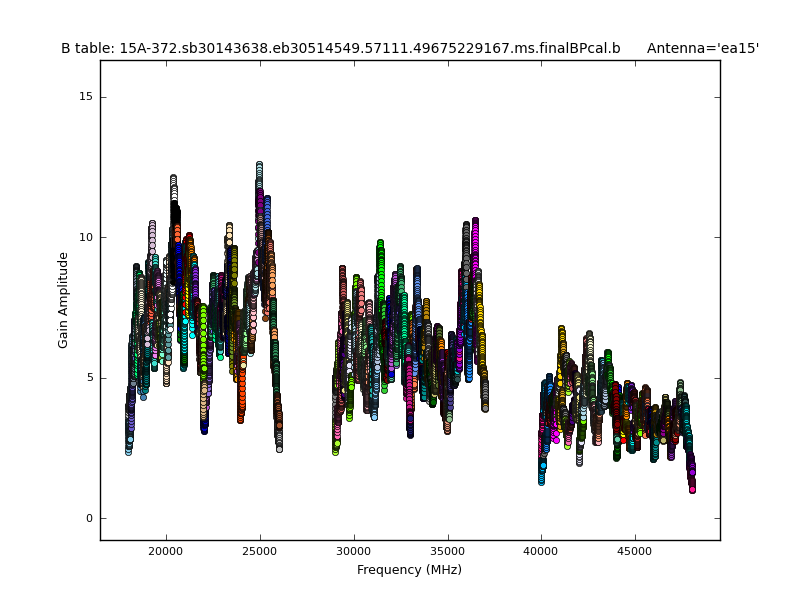Click the 20000 tick label on x-axis

165,551
